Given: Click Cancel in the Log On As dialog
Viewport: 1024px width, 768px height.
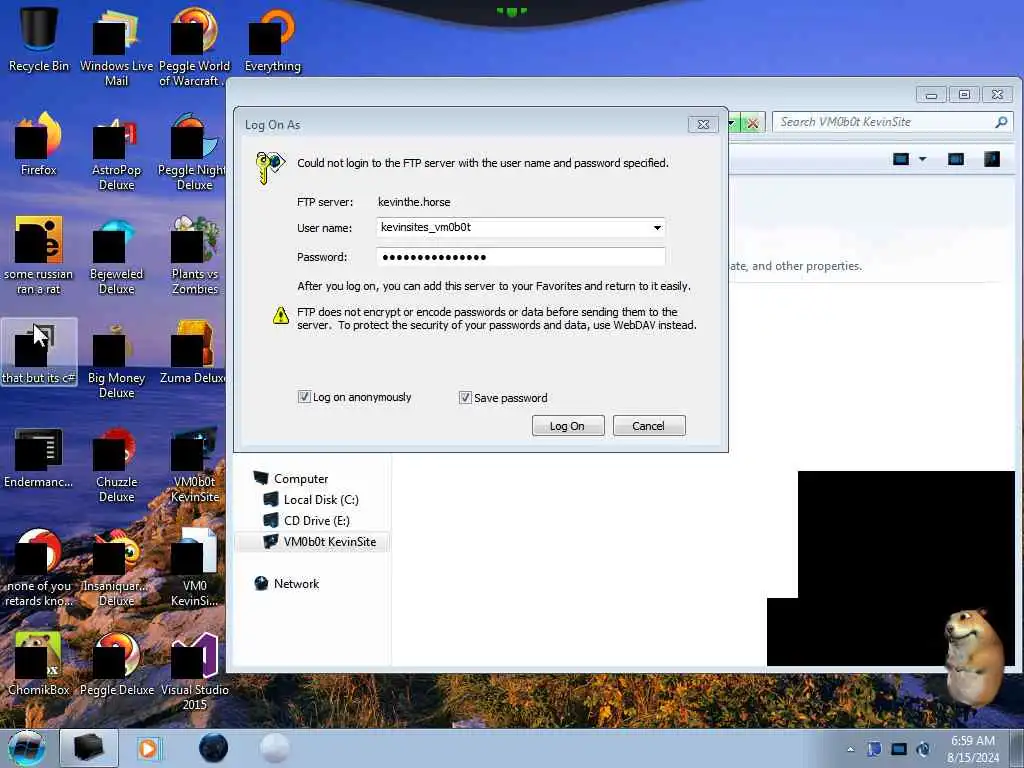Looking at the screenshot, I should point(648,426).
